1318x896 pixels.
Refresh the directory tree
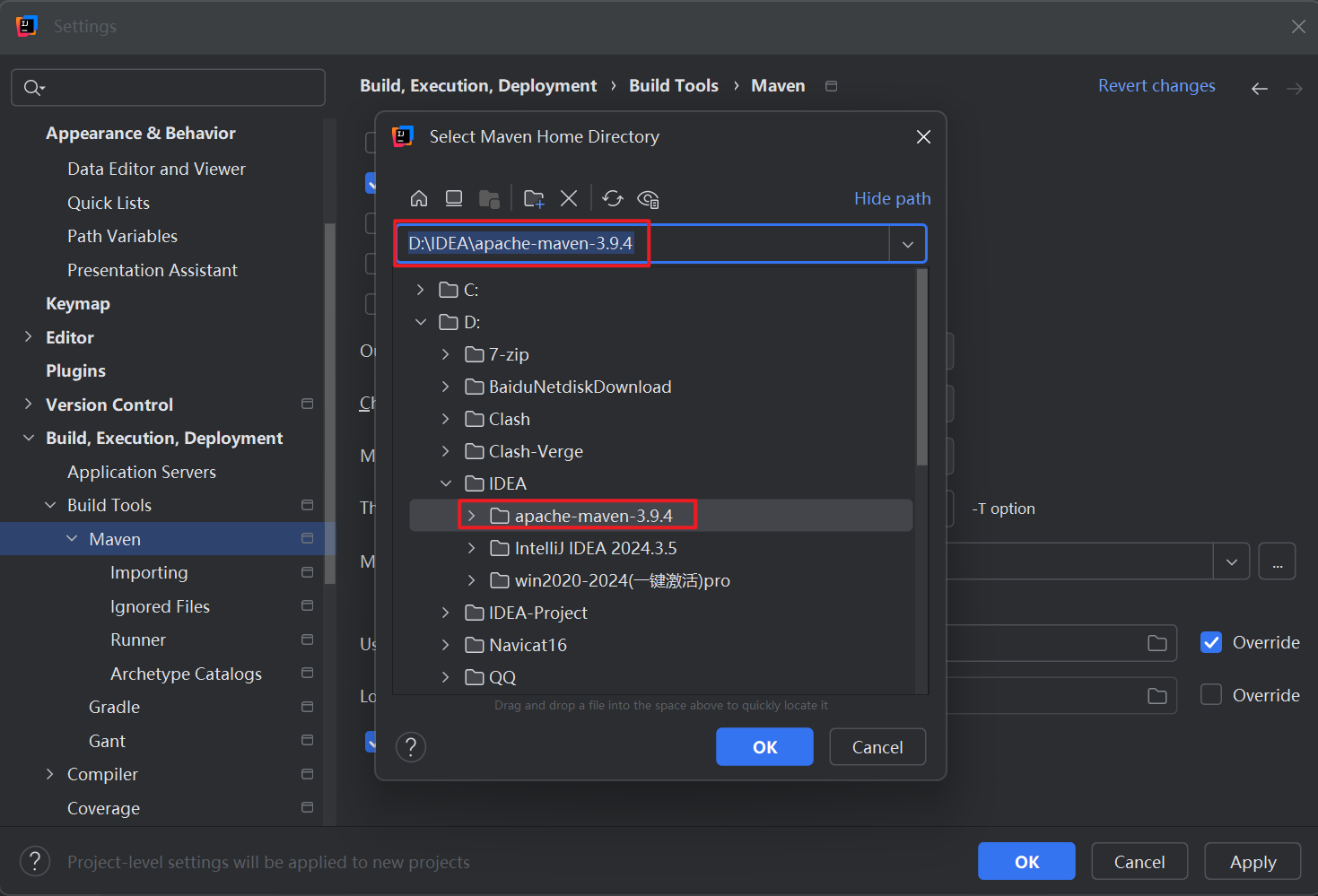click(613, 198)
